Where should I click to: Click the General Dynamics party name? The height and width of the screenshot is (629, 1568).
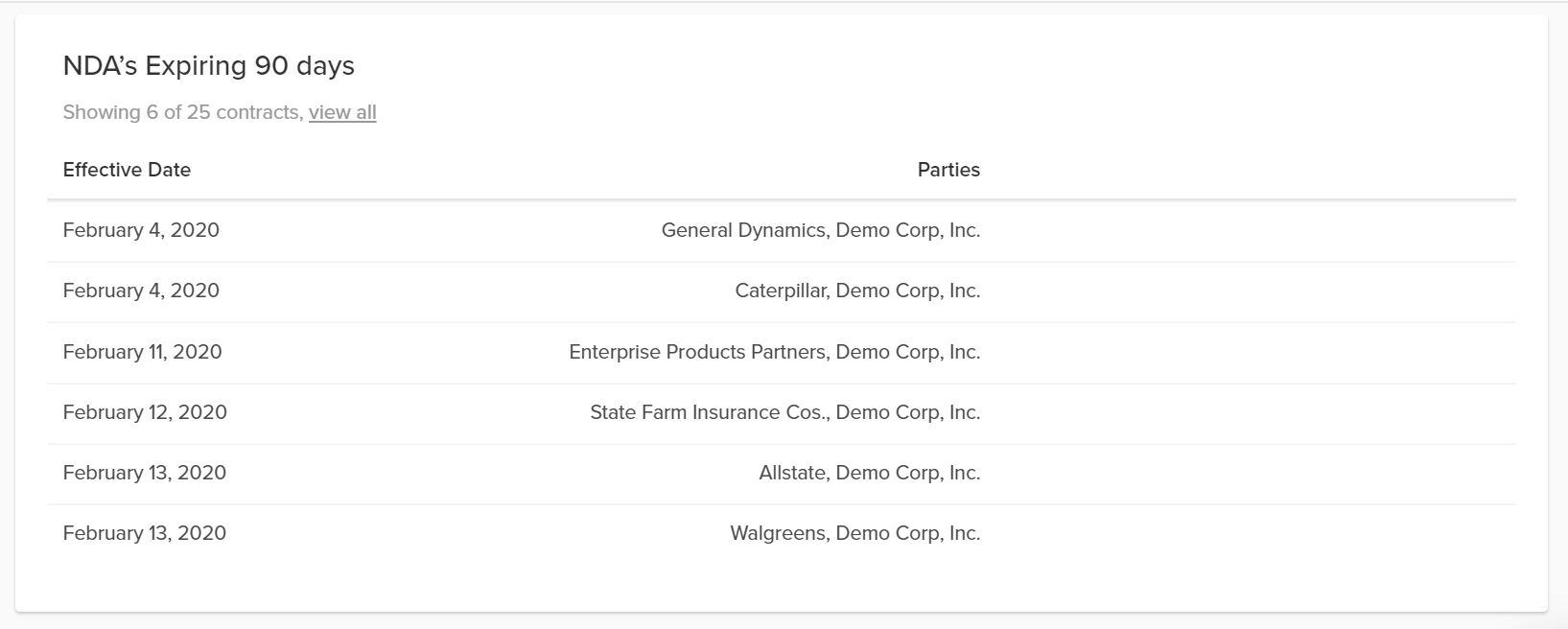pyautogui.click(x=743, y=230)
